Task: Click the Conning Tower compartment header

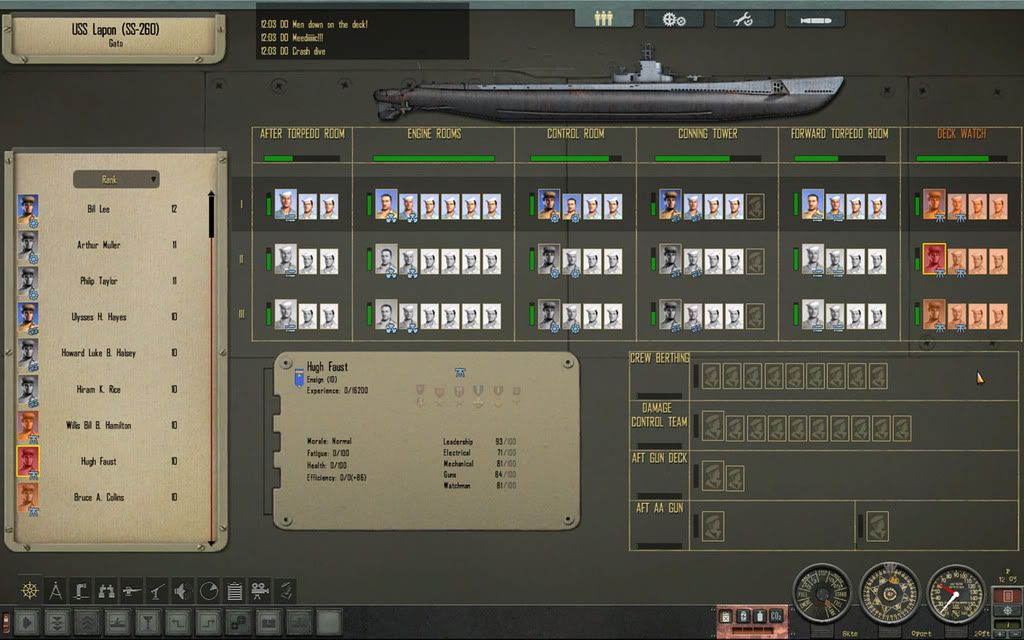Action: (x=708, y=134)
